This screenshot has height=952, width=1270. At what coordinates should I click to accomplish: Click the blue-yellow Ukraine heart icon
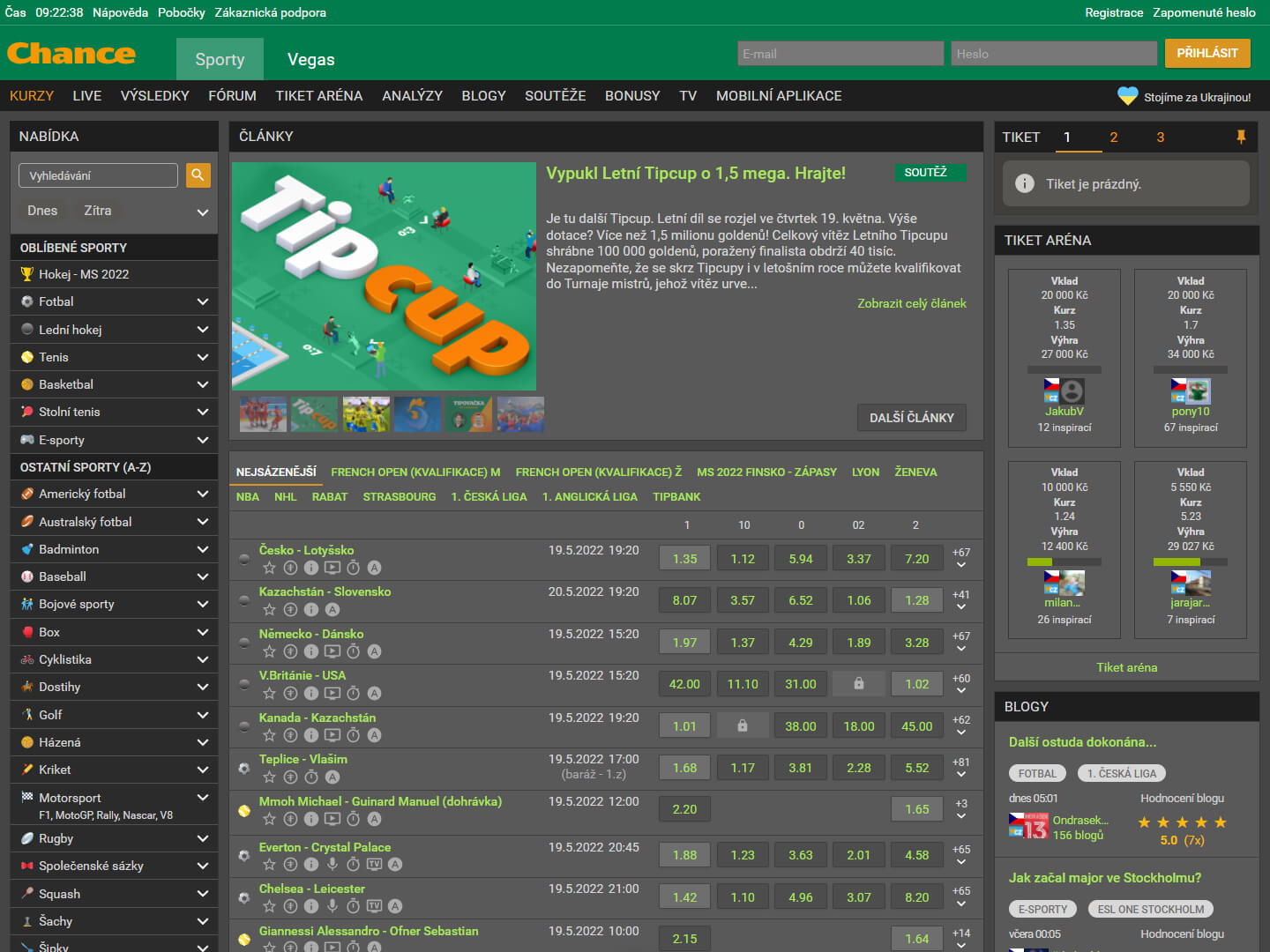coord(1127,95)
